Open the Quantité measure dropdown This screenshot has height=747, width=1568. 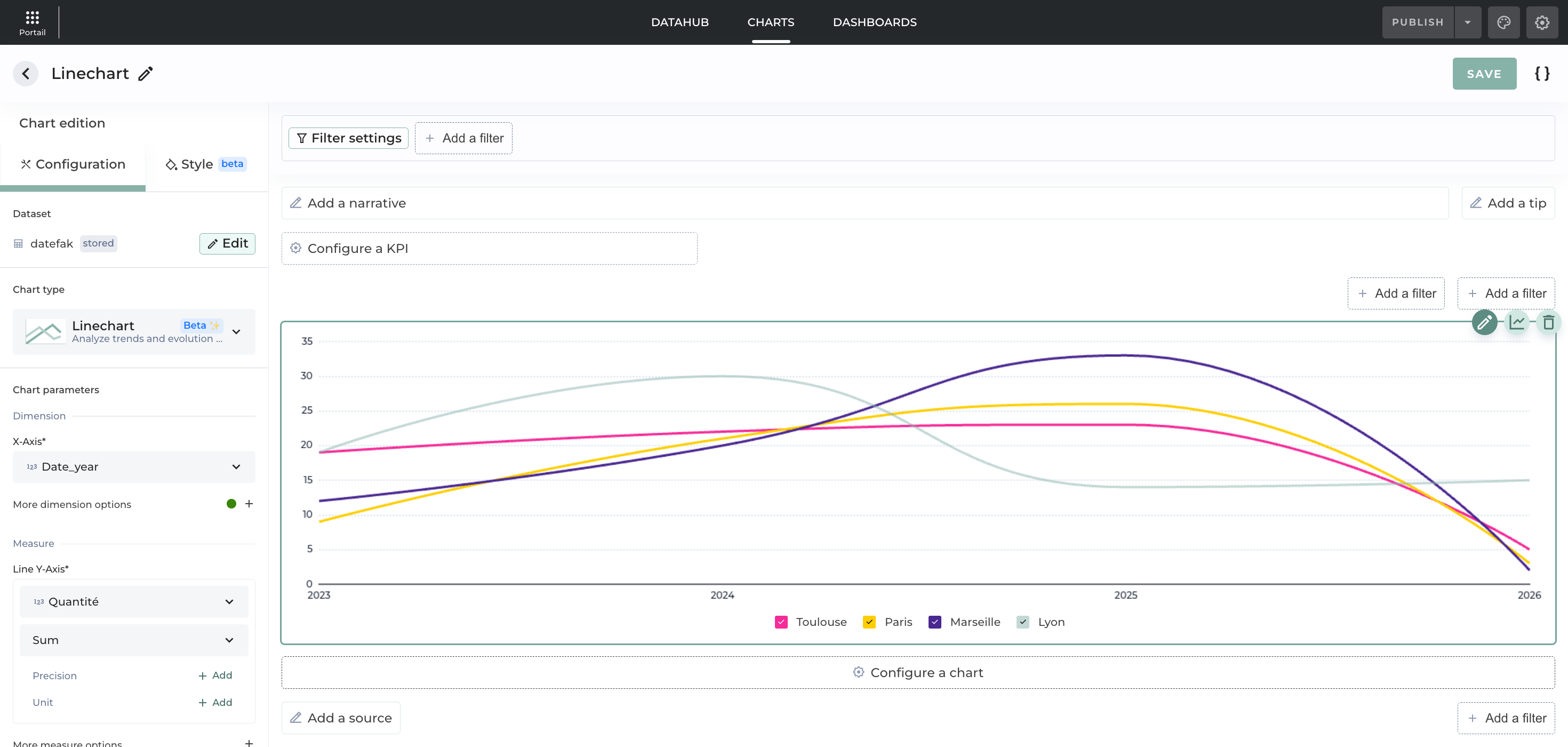[x=134, y=601]
